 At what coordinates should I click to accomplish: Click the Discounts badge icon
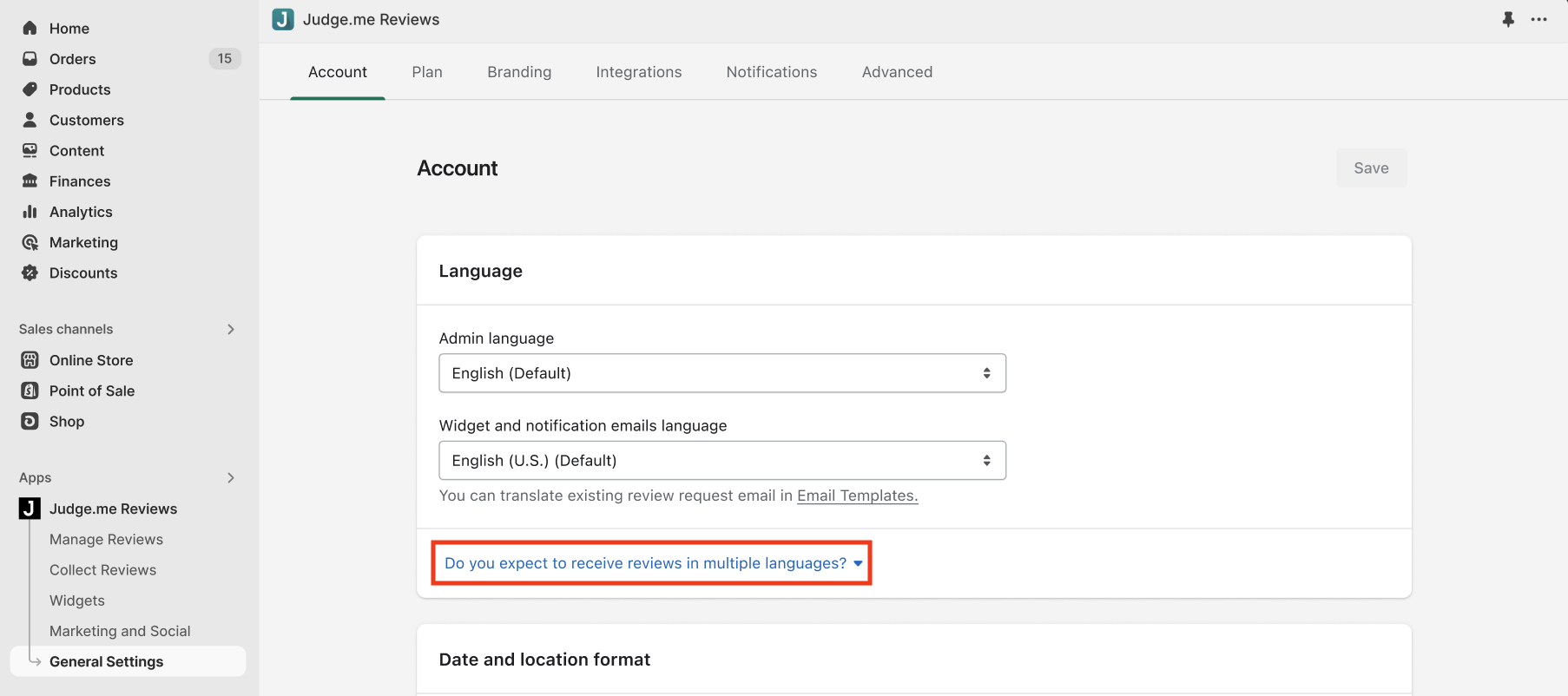pyautogui.click(x=30, y=272)
